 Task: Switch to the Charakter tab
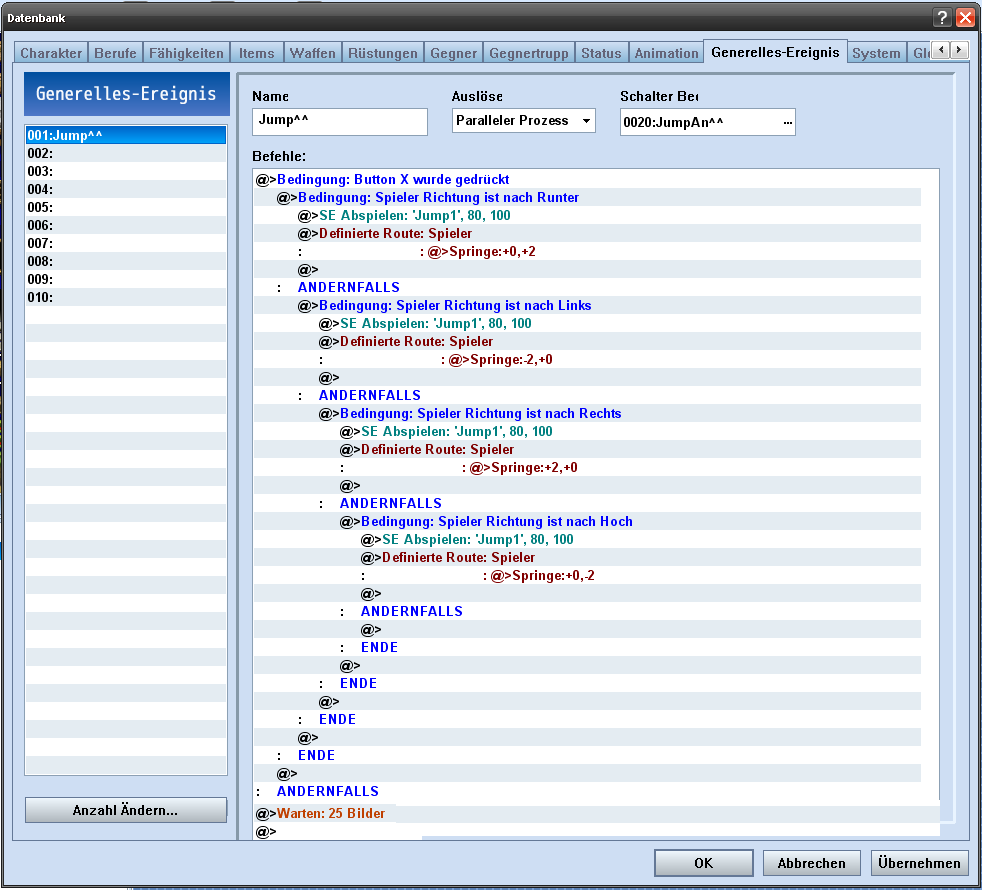click(x=52, y=53)
